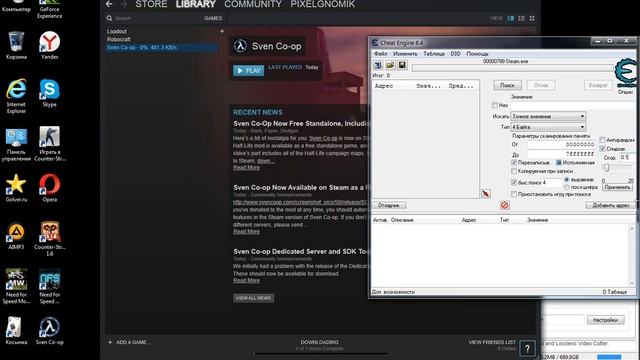
Task: Open the Opera desktop icon
Action: [49, 188]
